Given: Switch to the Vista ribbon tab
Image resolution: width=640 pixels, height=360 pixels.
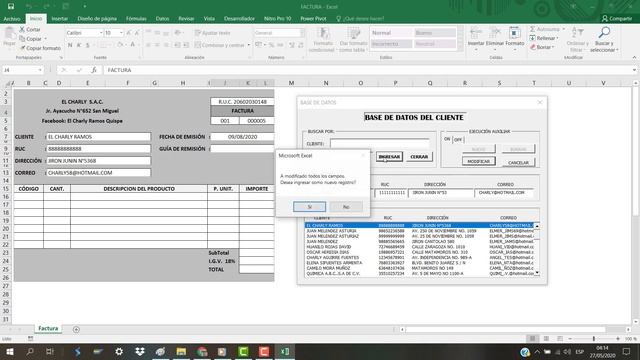Looking at the screenshot, I should (209, 19).
